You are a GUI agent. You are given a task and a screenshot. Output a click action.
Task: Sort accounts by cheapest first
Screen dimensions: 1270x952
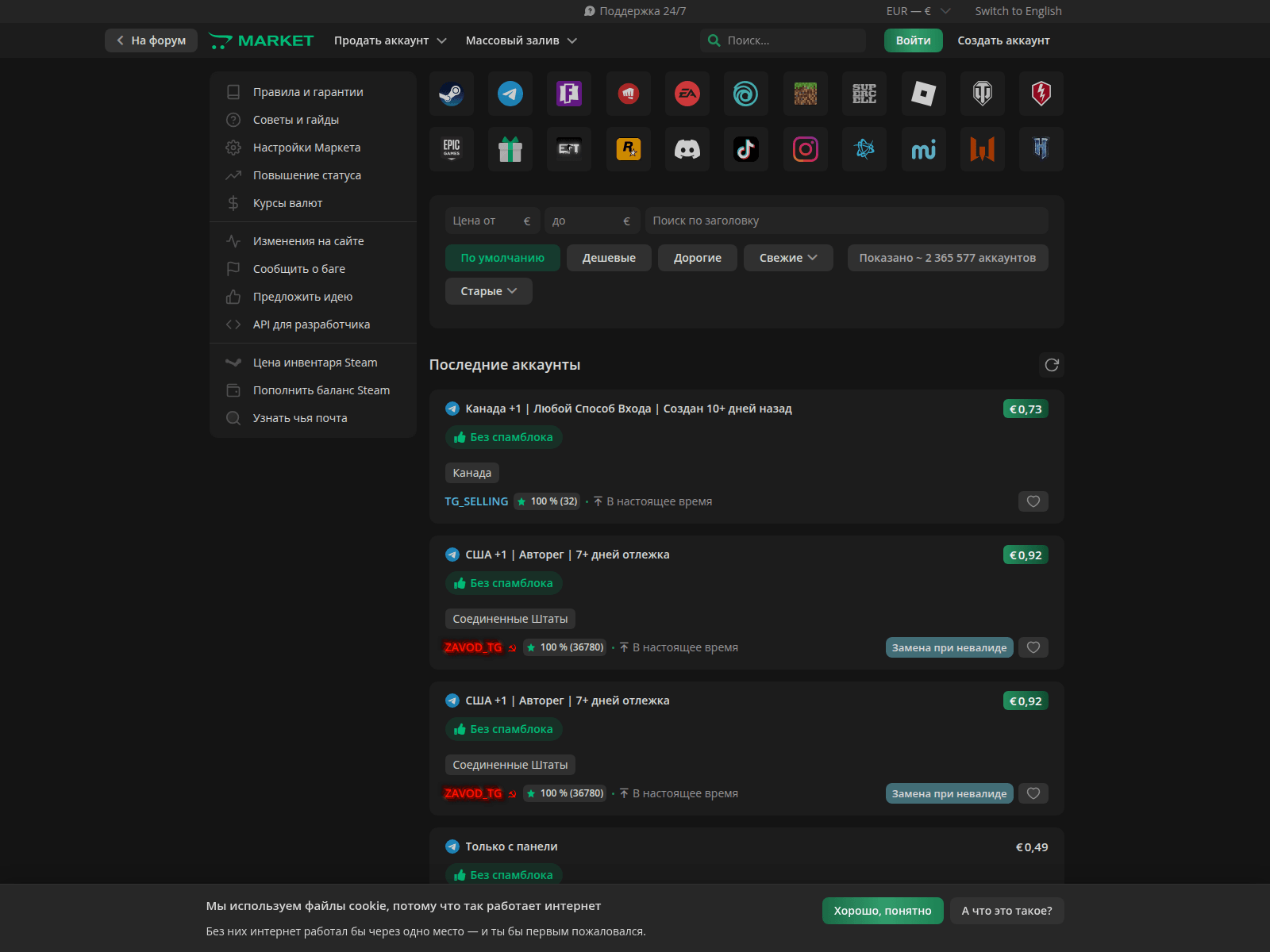click(609, 258)
